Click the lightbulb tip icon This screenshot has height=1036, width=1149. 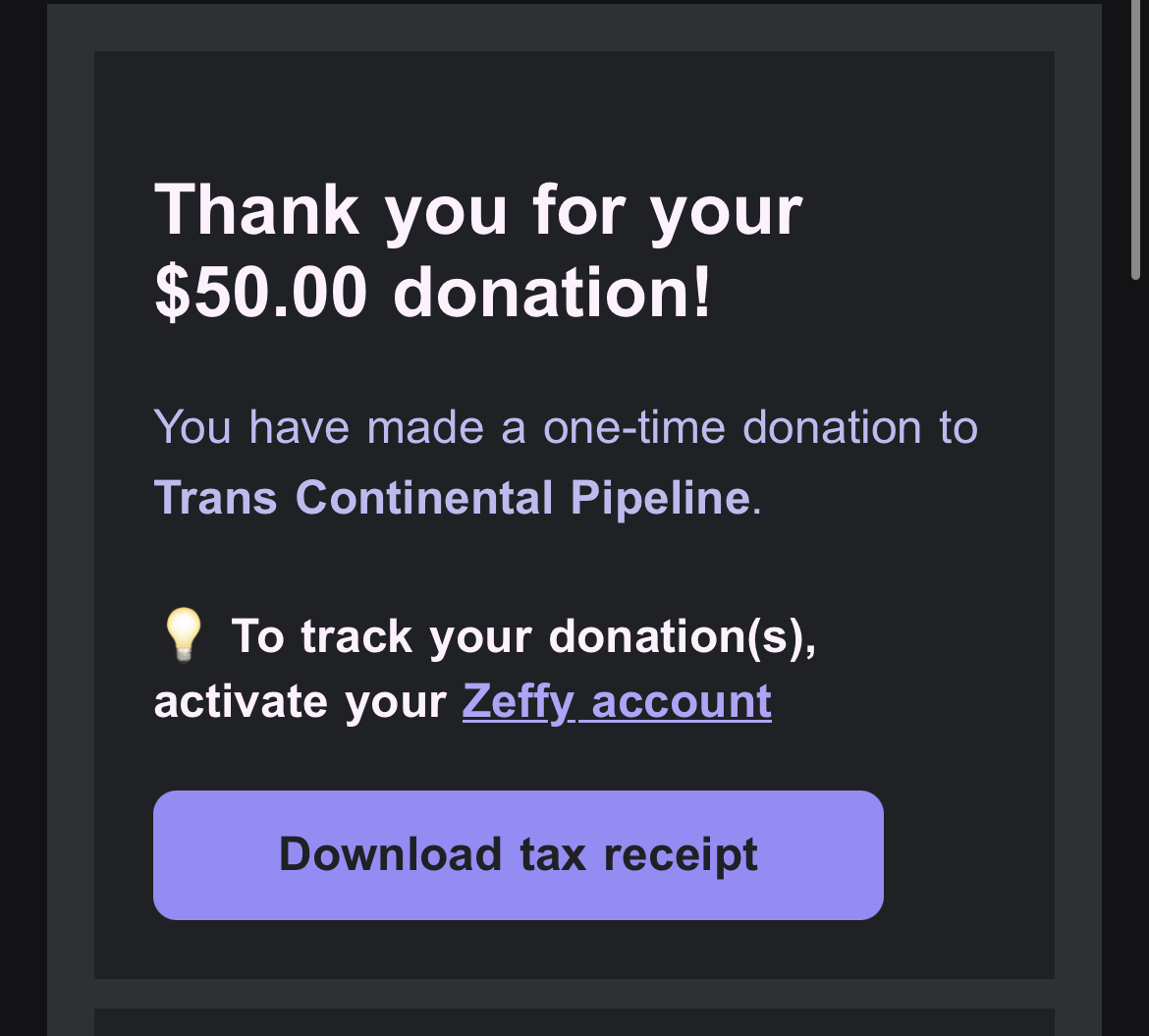click(183, 633)
